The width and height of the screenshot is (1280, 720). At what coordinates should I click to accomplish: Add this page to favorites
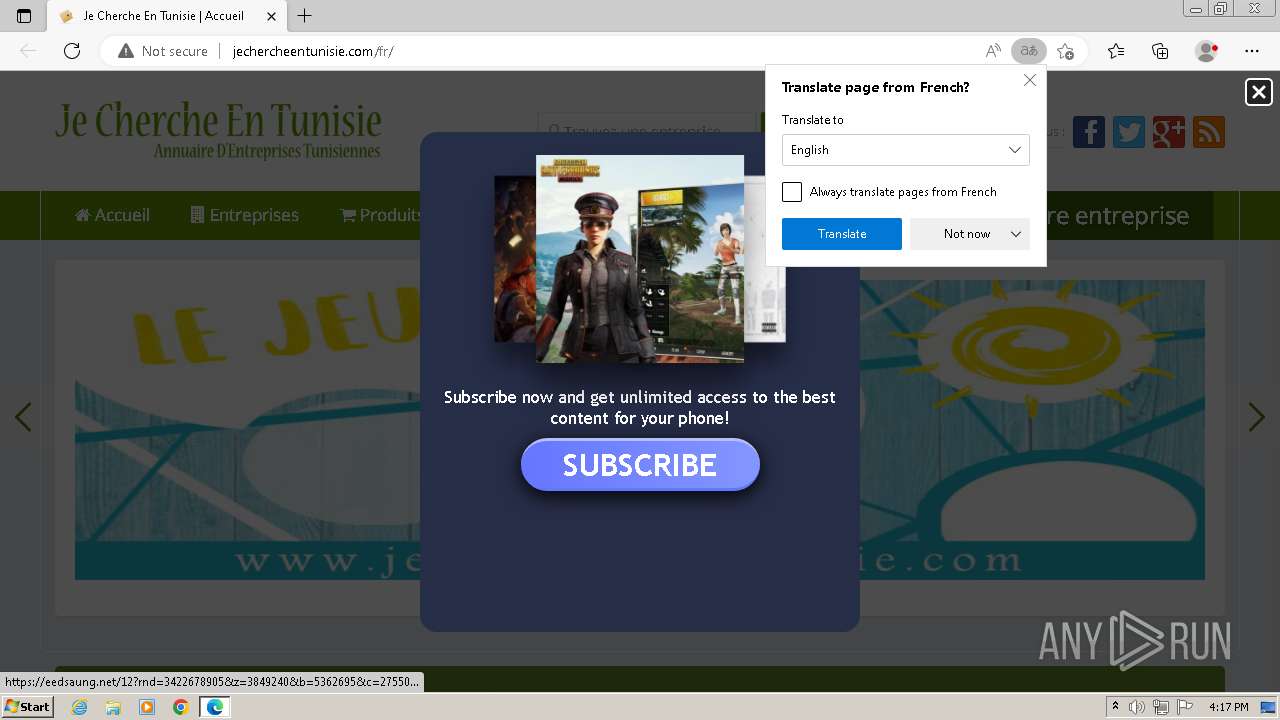coord(1065,51)
